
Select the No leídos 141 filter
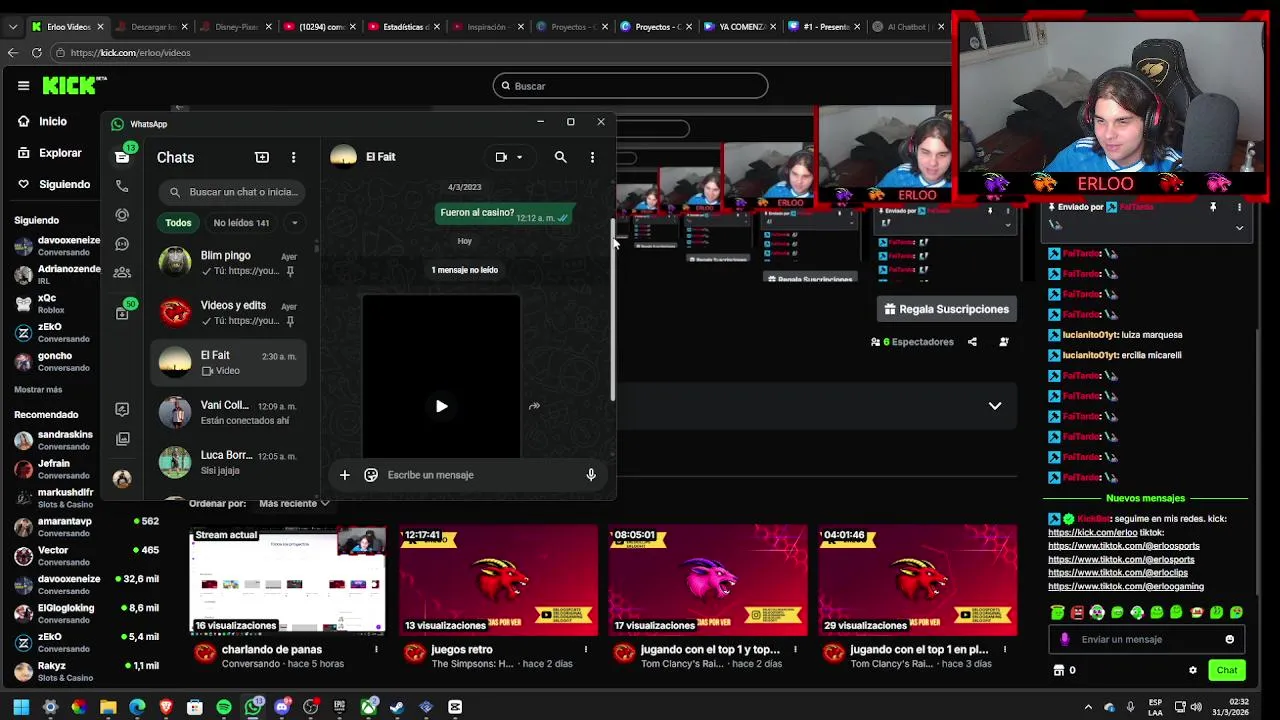click(x=241, y=223)
